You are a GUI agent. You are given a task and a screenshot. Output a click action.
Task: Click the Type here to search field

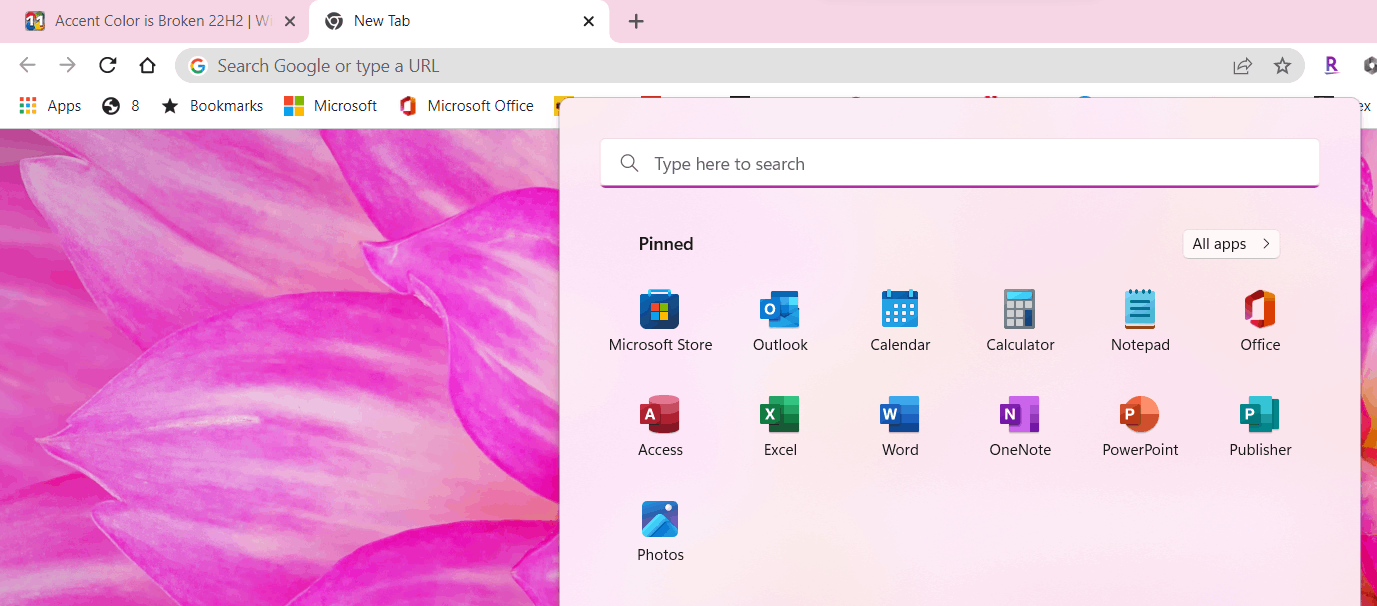[x=960, y=163]
